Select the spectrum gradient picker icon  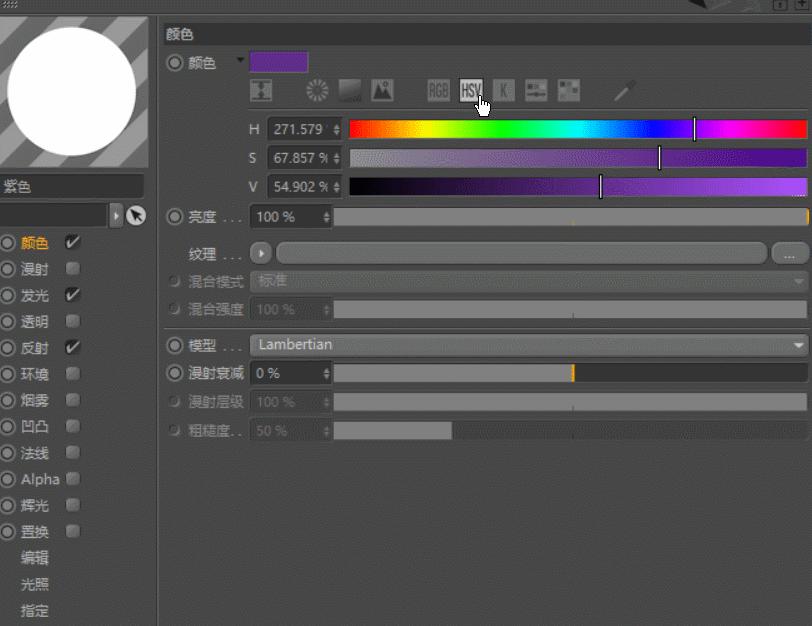pos(347,89)
